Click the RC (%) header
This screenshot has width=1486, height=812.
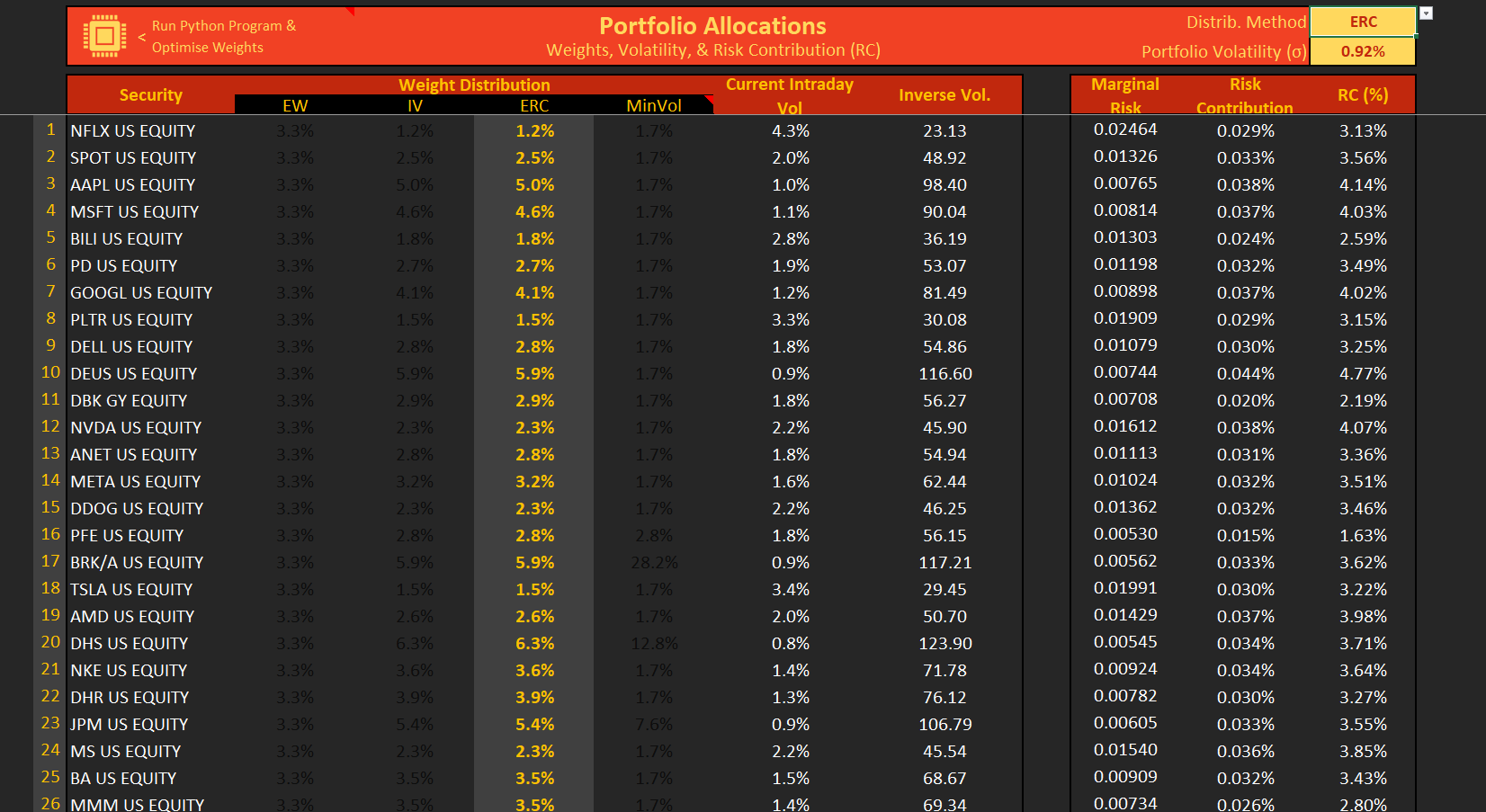[x=1362, y=94]
